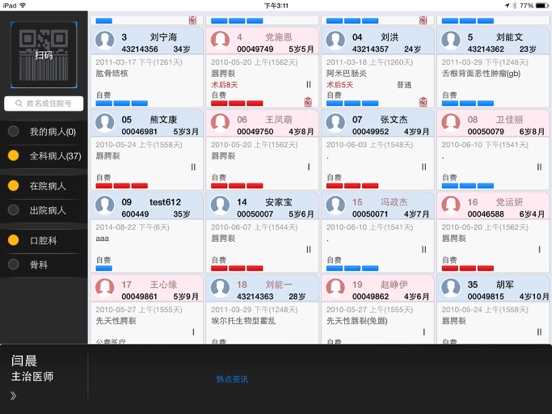This screenshot has width=552, height=414.
Task: Tap avatar of patient 党运妍
Action: pos(451,205)
